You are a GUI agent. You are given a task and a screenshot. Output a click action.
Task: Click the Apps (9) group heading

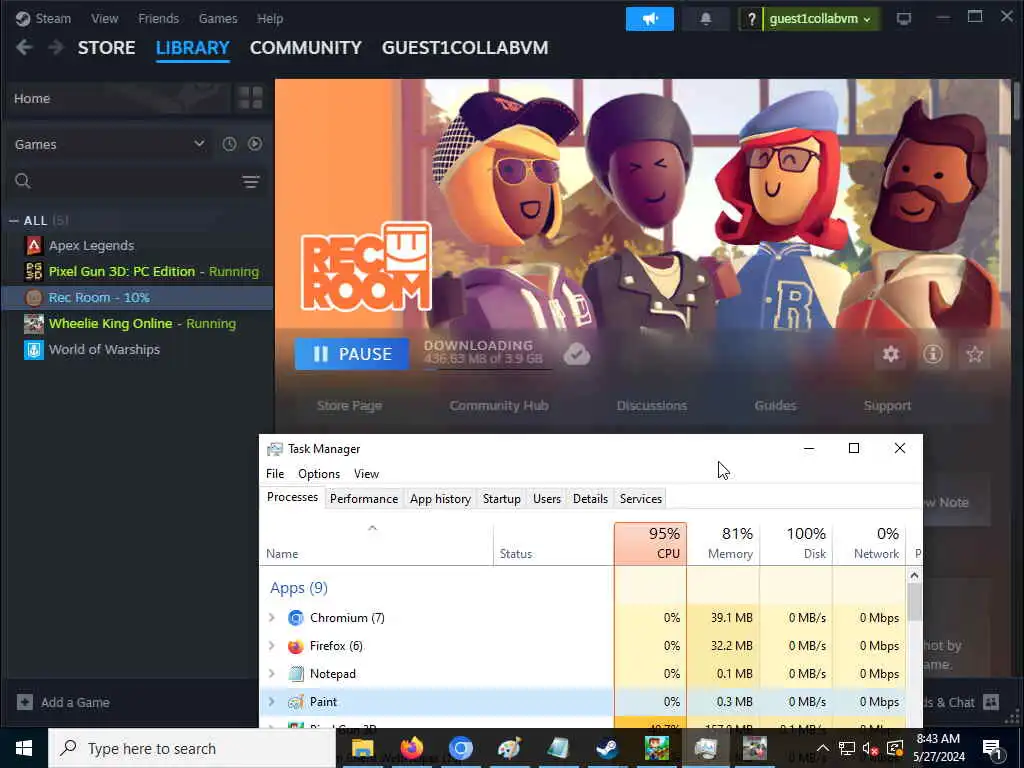(298, 588)
